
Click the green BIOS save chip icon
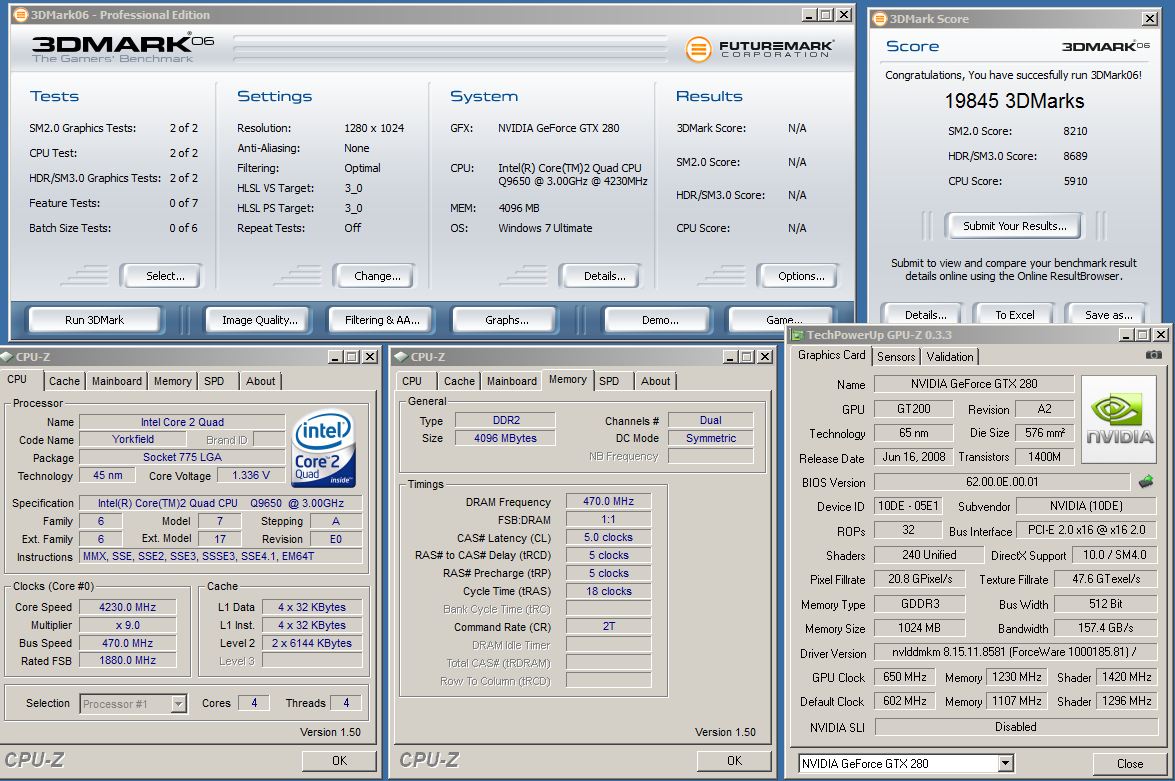tap(1146, 482)
